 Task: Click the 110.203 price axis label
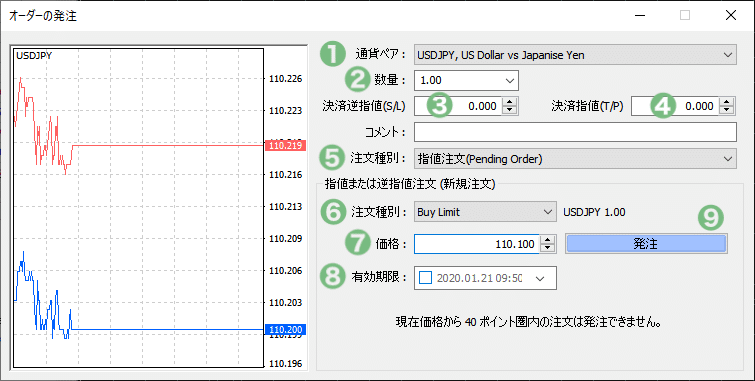[286, 302]
